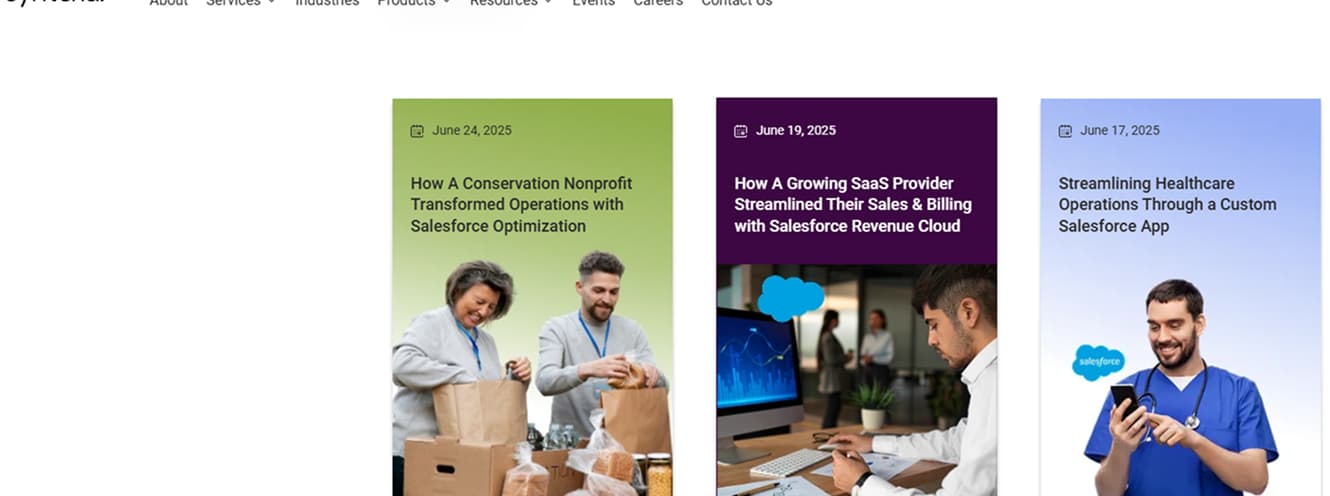
Task: Expand the Resources dropdown menu
Action: tap(511, 3)
